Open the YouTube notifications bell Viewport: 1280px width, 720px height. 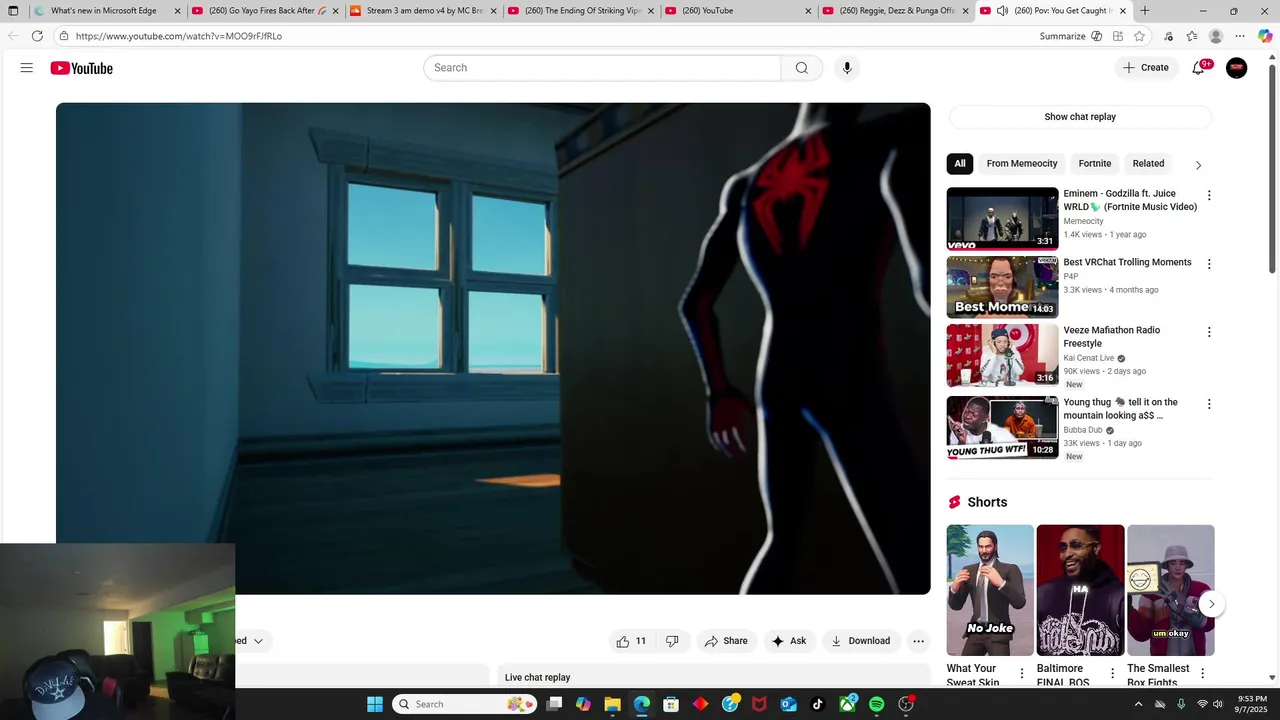(1198, 68)
